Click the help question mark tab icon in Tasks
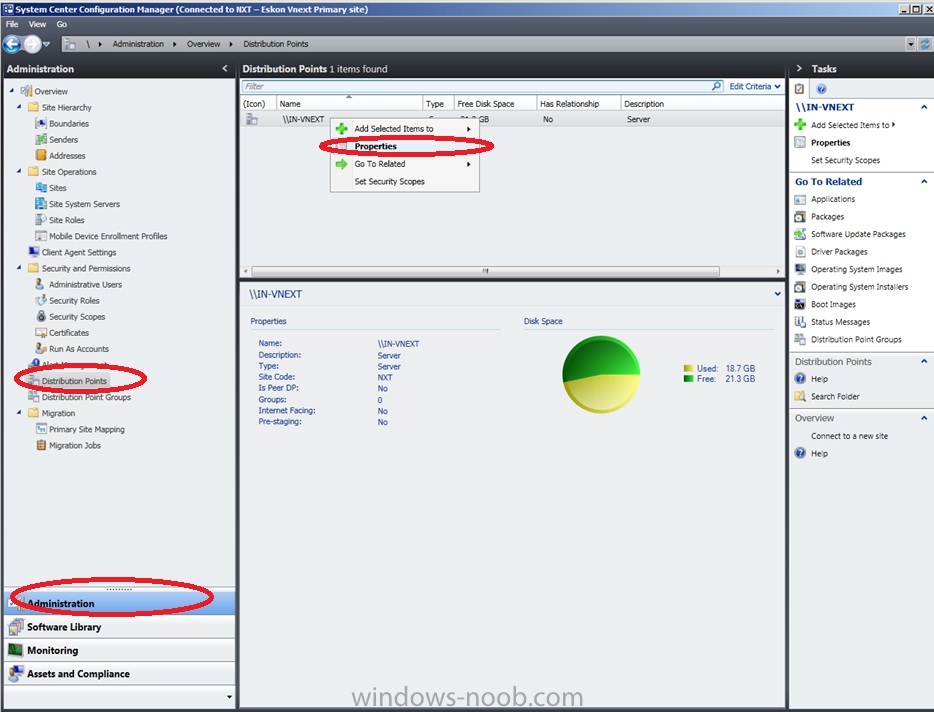This screenshot has width=934, height=712. 821,89
